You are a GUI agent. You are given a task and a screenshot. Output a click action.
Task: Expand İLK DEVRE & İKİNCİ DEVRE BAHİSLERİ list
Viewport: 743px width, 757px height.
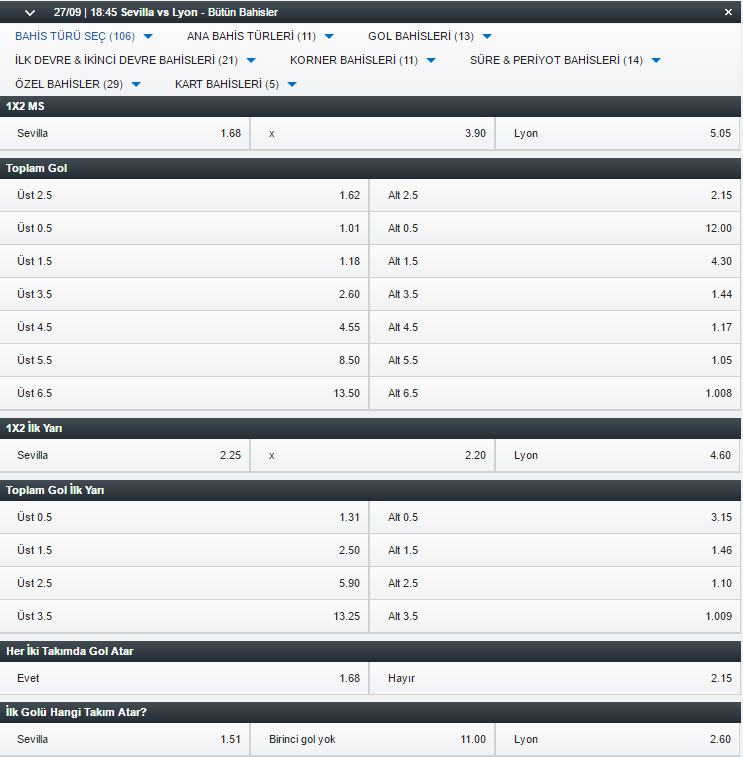pyautogui.click(x=135, y=60)
